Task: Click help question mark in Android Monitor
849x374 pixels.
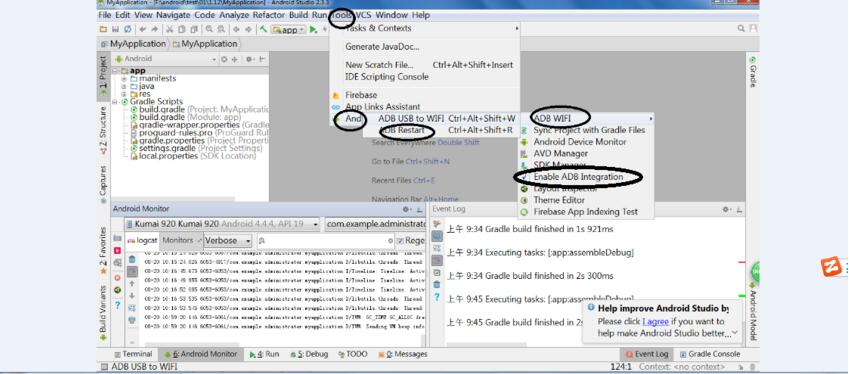Action: pyautogui.click(x=117, y=305)
